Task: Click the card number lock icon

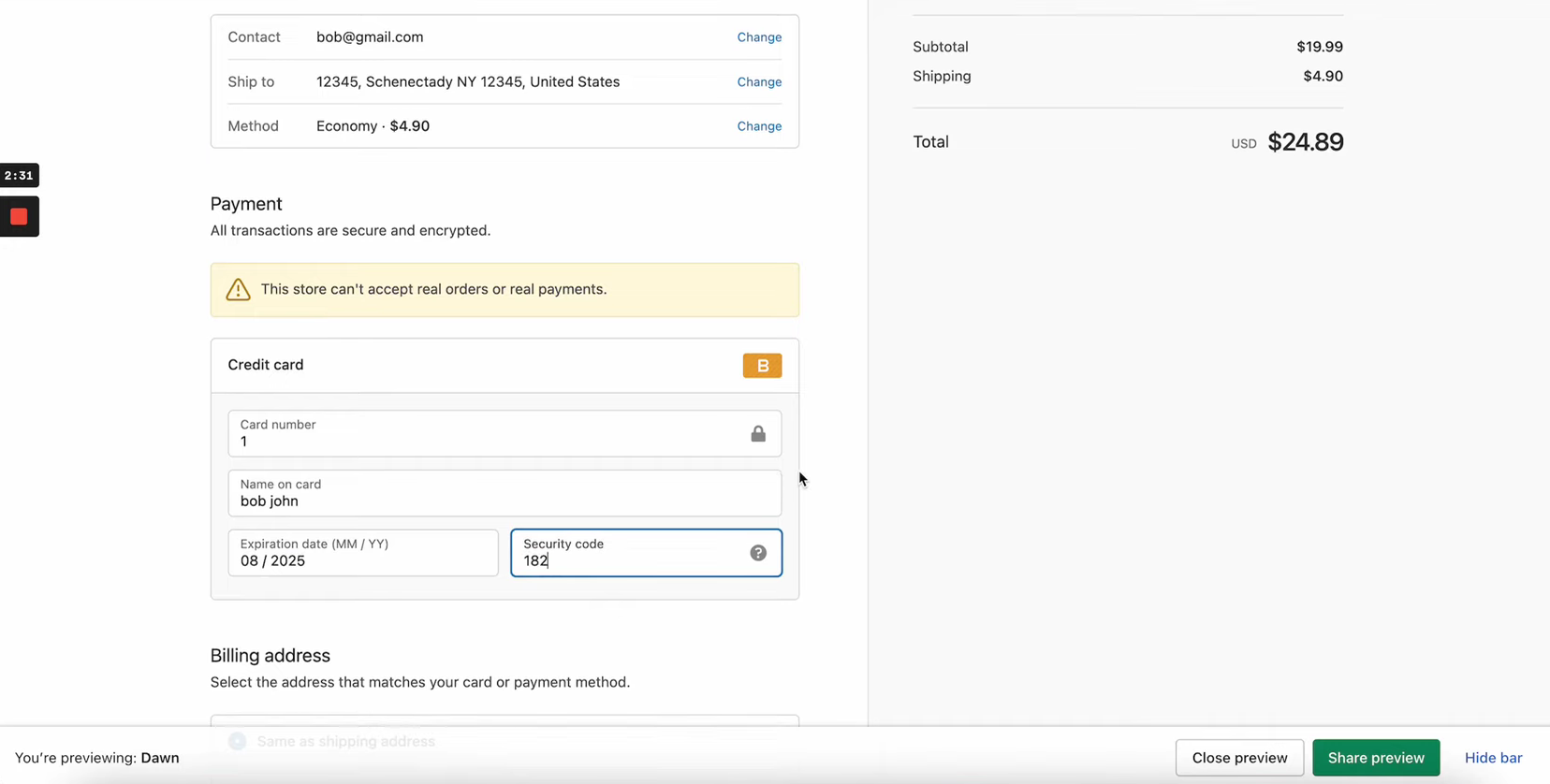Action: coord(758,434)
